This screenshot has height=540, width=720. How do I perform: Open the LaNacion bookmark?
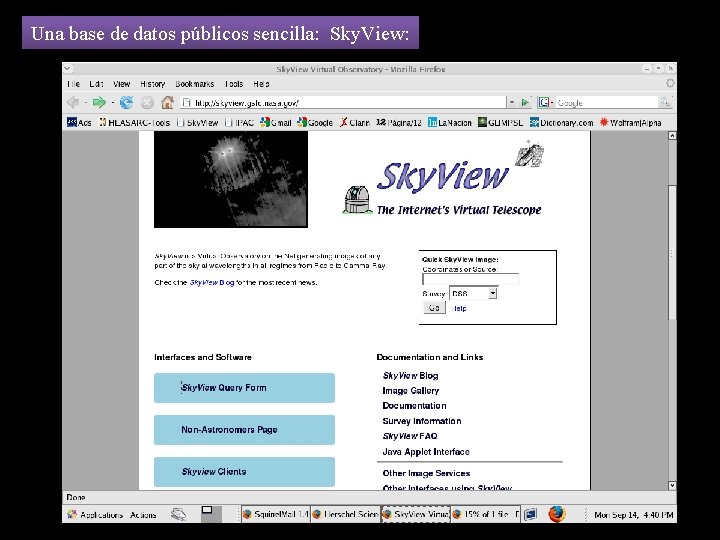click(x=450, y=123)
